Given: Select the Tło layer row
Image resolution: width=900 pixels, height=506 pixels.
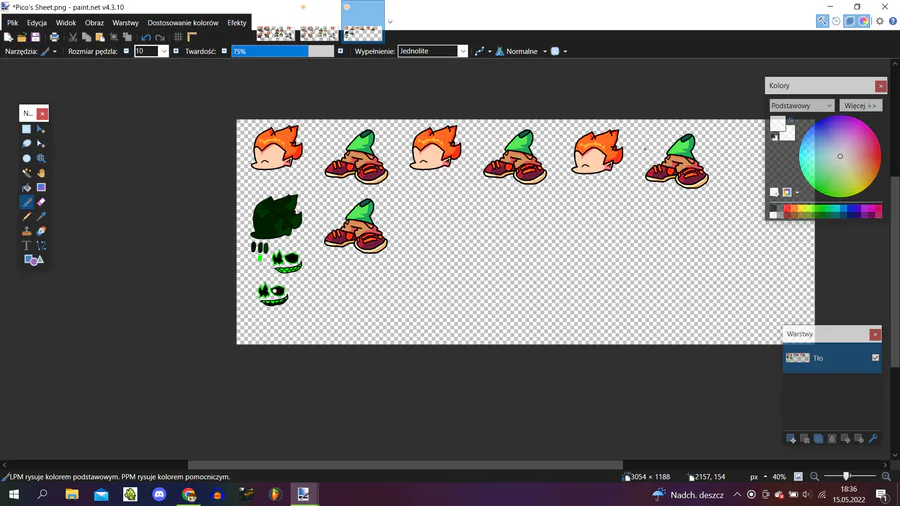Looking at the screenshot, I should pos(832,358).
